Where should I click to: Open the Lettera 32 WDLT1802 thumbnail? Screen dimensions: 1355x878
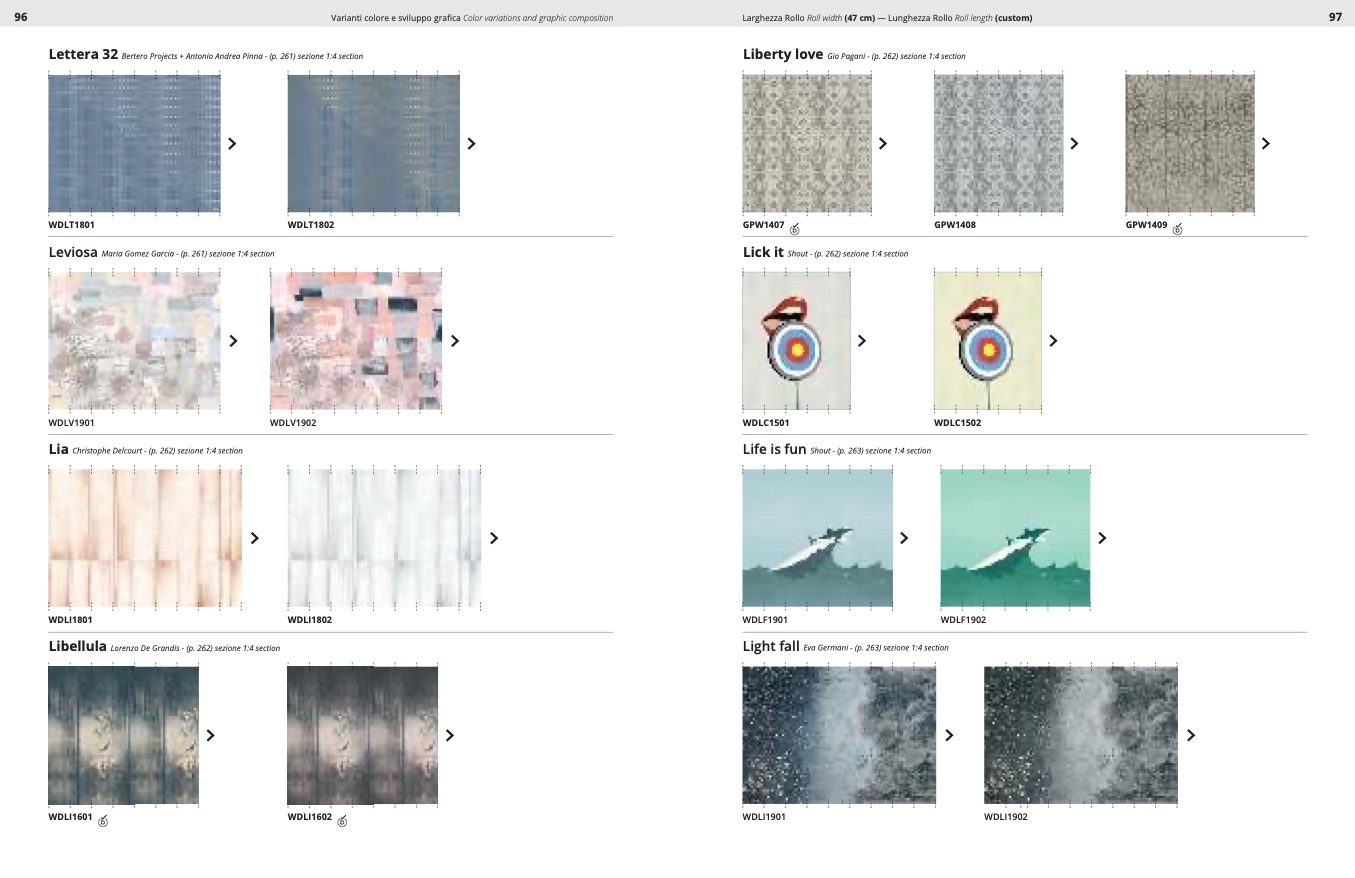373,143
